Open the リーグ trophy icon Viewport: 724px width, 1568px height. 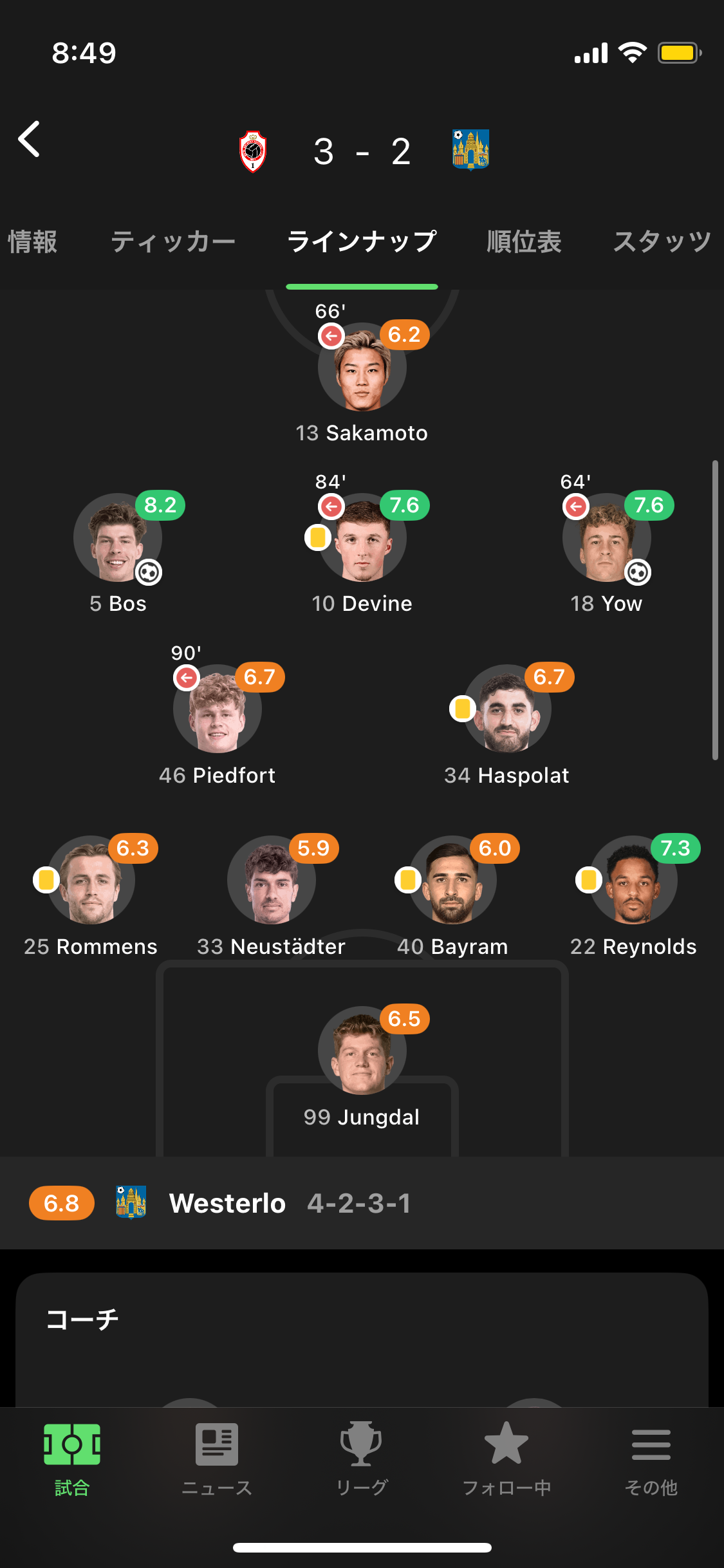coord(361,1444)
